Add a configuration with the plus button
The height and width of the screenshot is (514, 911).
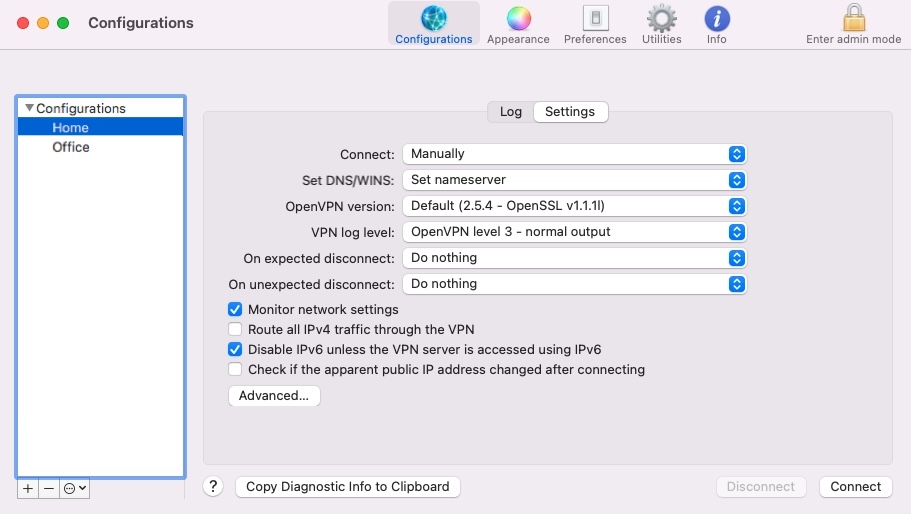pos(28,488)
